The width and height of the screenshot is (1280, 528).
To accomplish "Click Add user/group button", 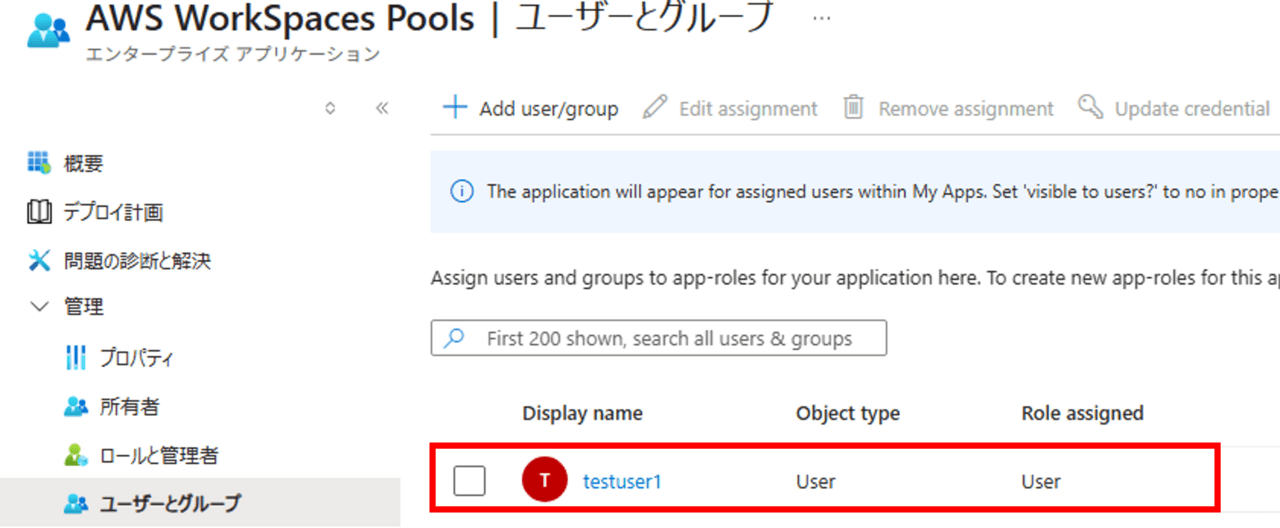I will coord(531,108).
